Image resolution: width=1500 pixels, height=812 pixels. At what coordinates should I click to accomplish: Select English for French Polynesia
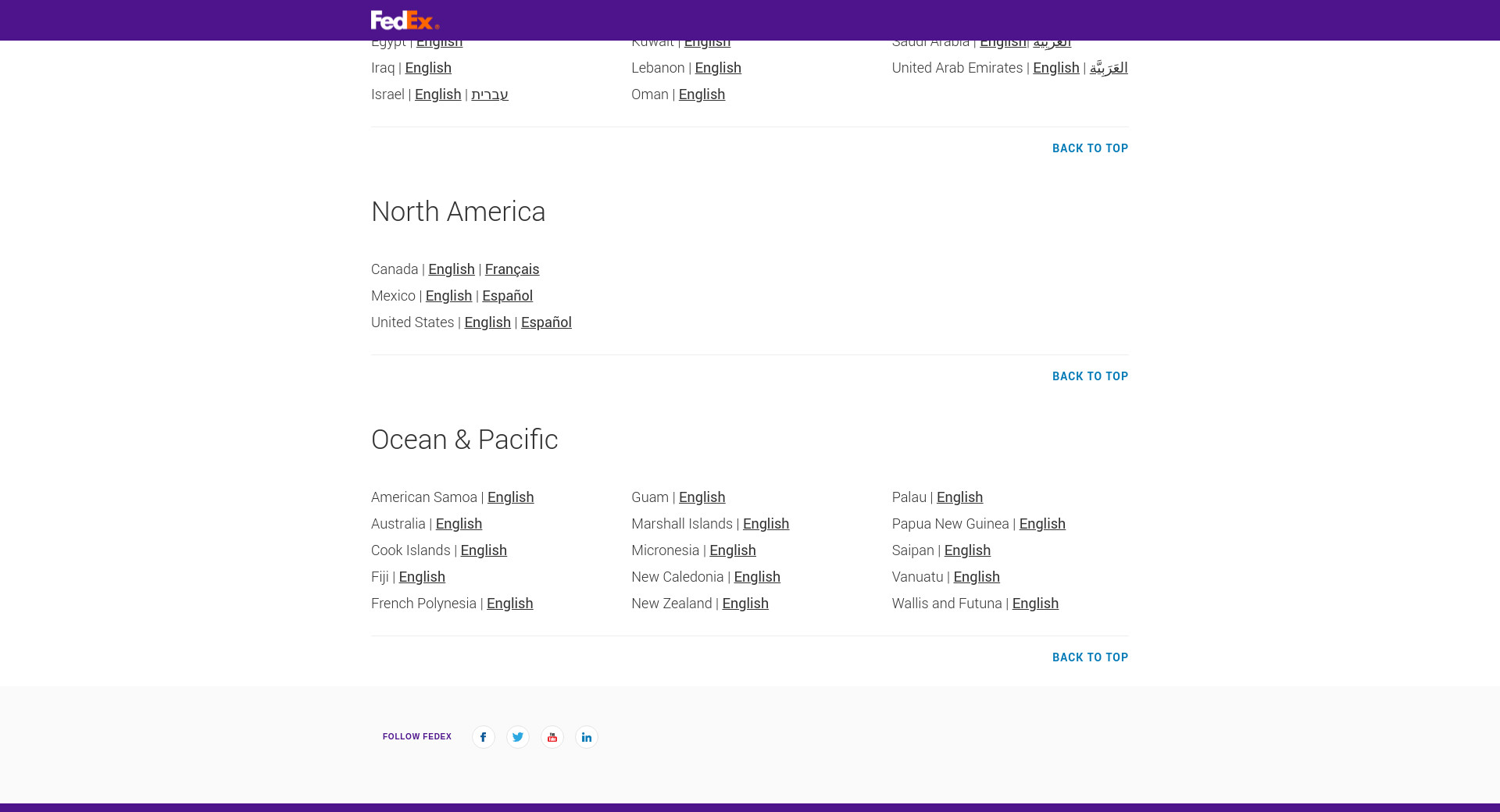tap(509, 604)
